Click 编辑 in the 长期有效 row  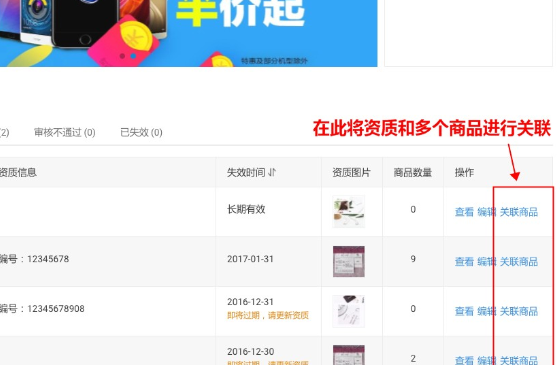point(486,212)
